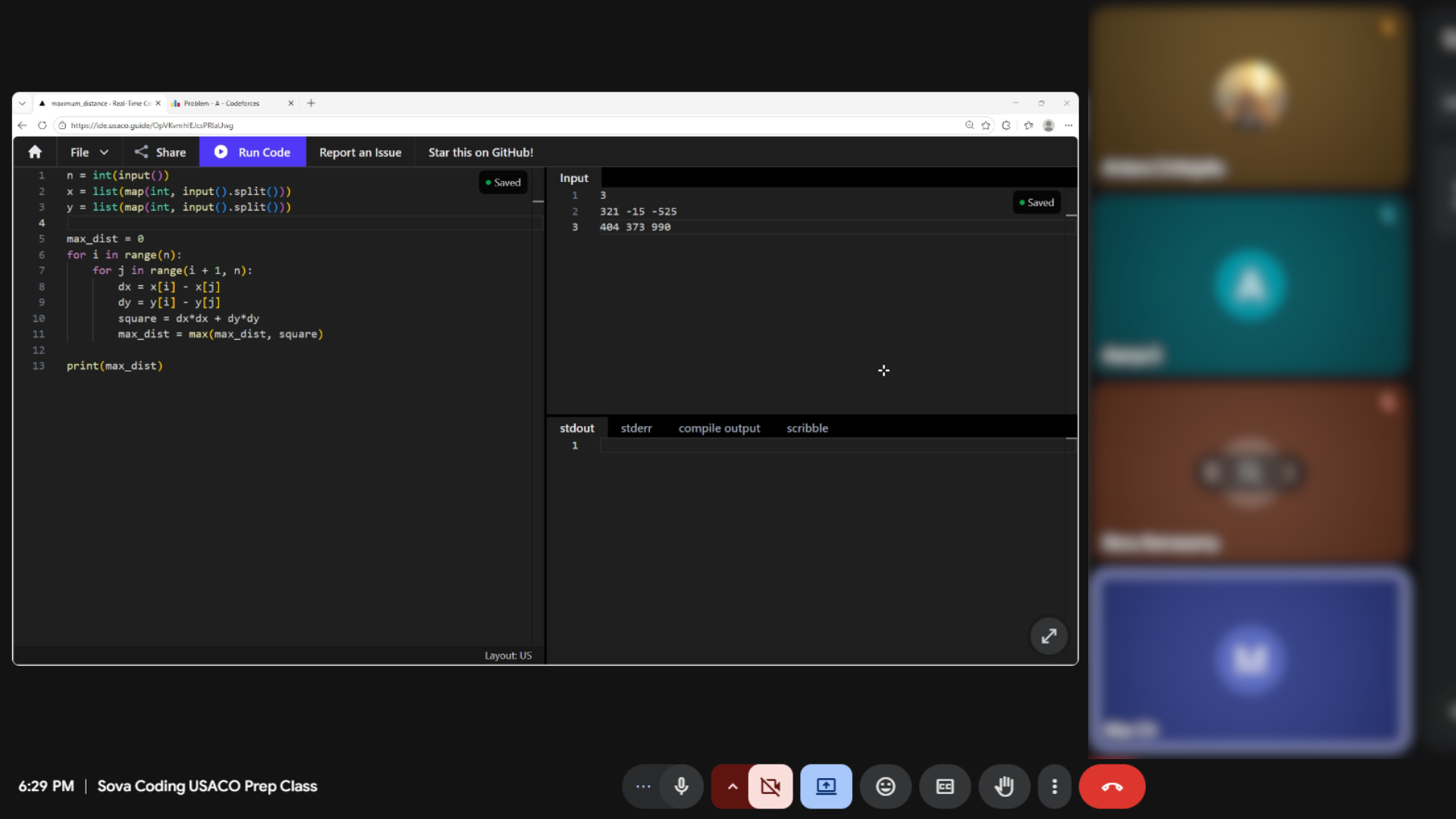The image size is (1456, 819).
Task: Send an emoji reaction in the meeting
Action: click(885, 786)
